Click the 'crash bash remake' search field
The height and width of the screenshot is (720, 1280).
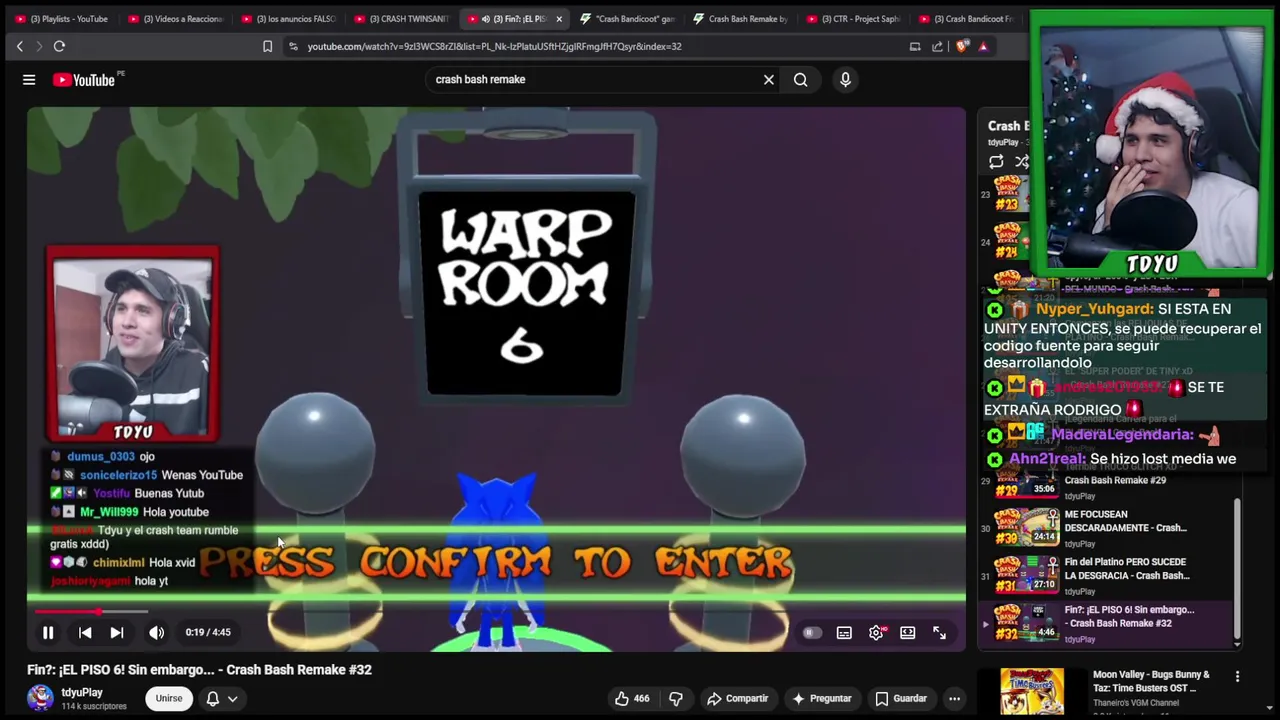tap(595, 80)
